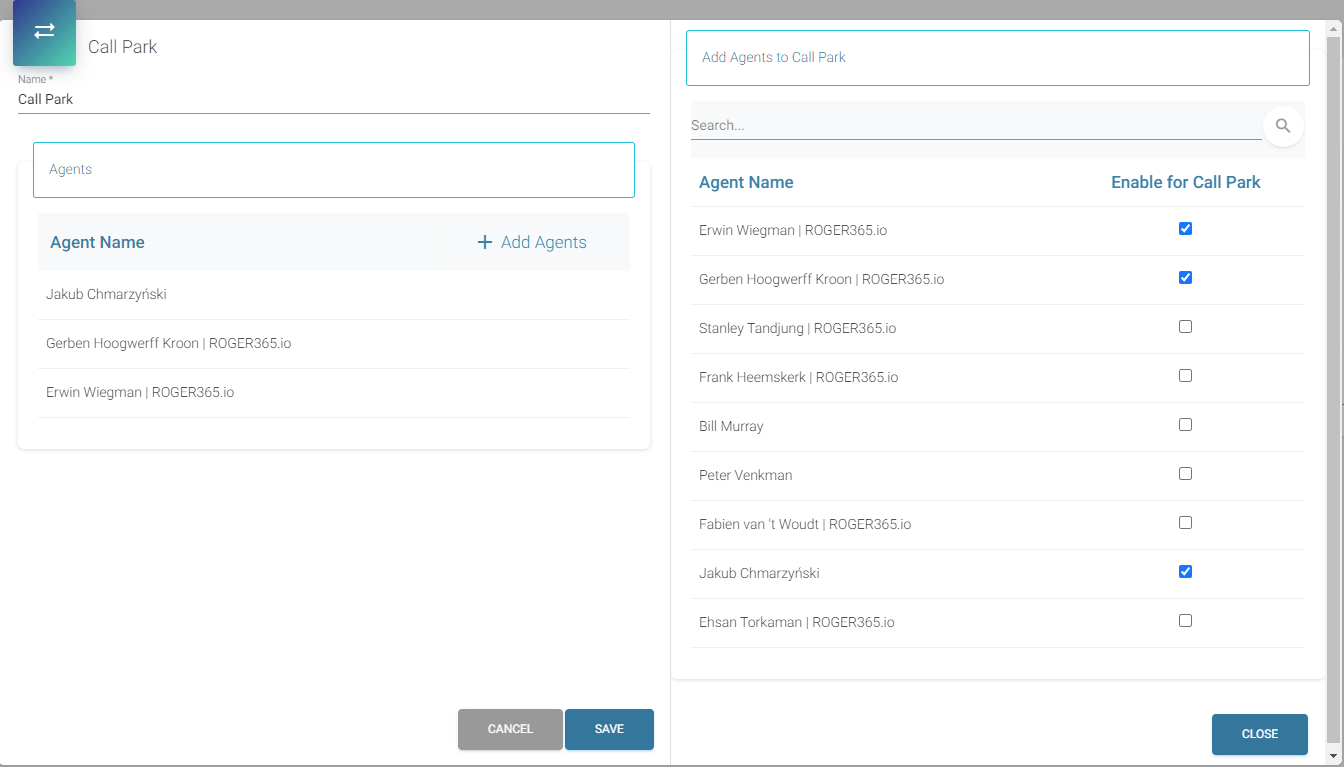Enable Fabien van 't Woudt for Call Park
1344x767 pixels.
pos(1185,522)
